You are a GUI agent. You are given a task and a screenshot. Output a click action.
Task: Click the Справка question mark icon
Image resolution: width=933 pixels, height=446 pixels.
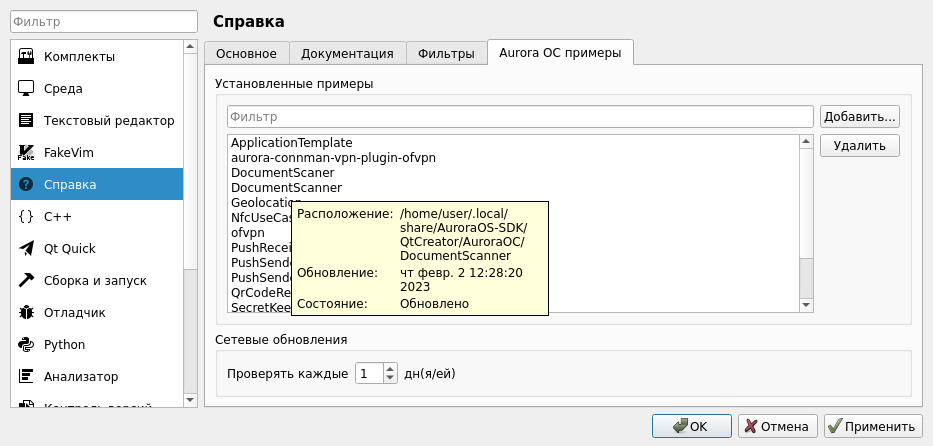click(27, 184)
